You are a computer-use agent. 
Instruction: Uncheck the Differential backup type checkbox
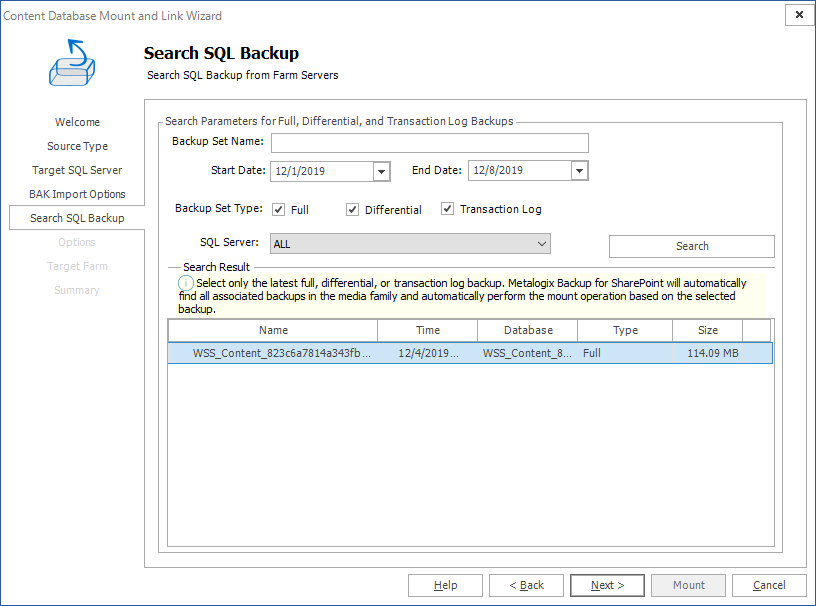[352, 209]
